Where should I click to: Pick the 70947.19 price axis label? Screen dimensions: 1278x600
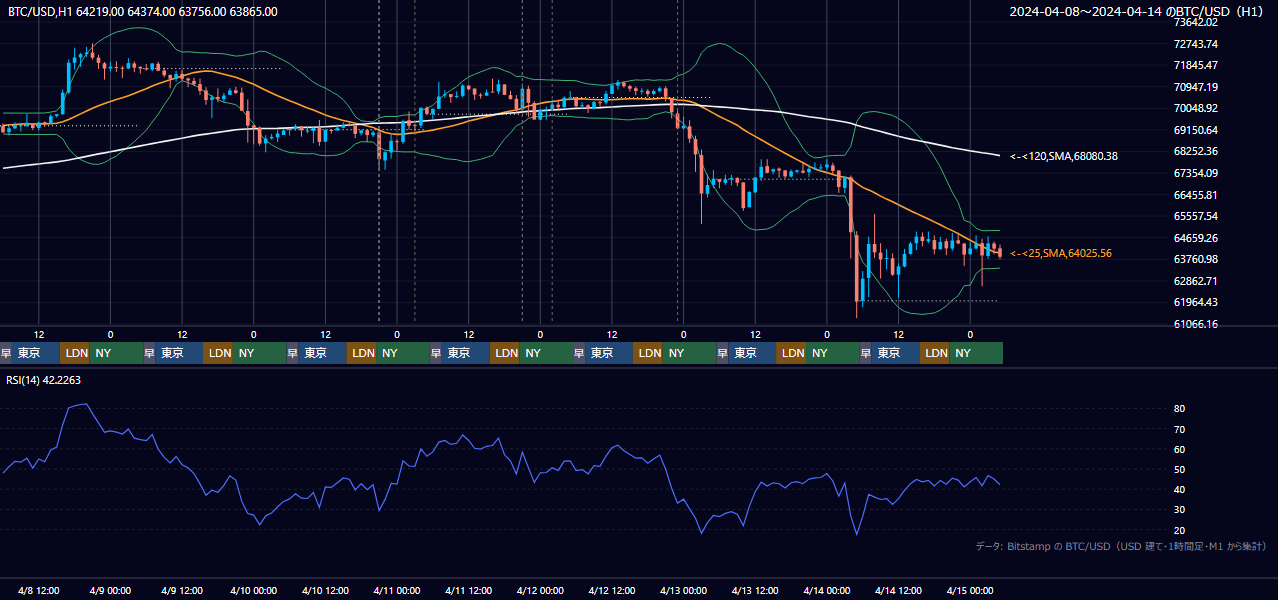pyautogui.click(x=1195, y=87)
